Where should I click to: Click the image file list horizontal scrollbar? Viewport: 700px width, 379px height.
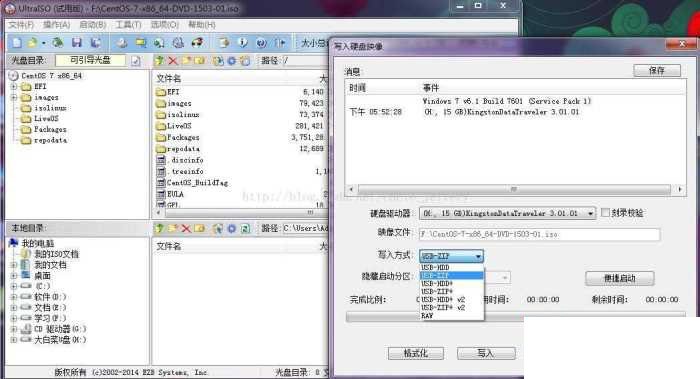241,212
